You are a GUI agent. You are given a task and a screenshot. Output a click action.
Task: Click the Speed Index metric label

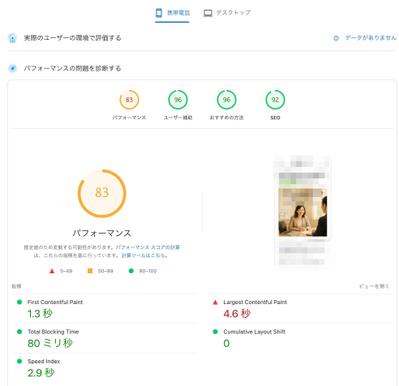pyautogui.click(x=44, y=361)
